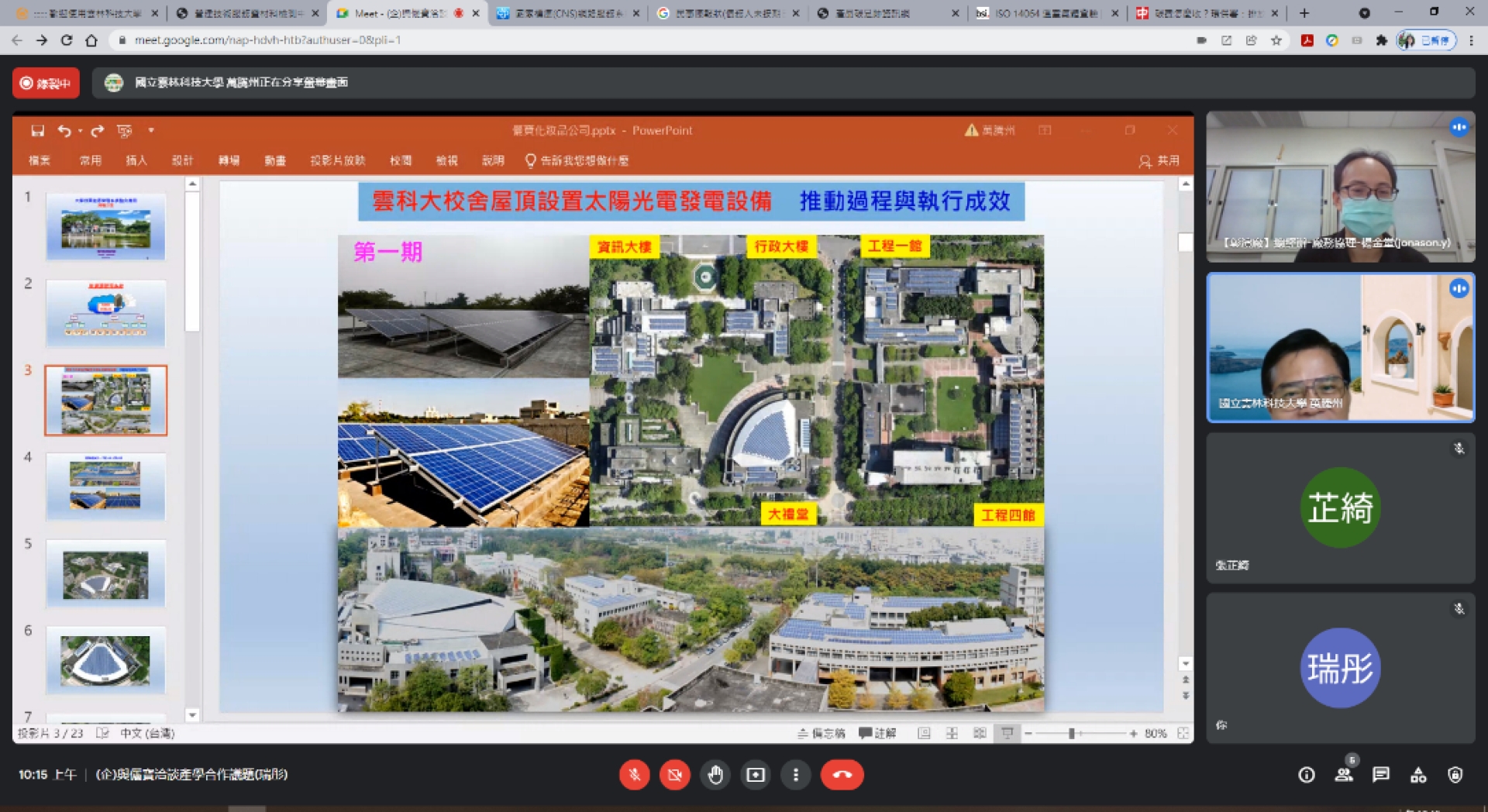Viewport: 1488px width, 812px height.
Task: Open host controls shield icon
Action: coord(1455,775)
